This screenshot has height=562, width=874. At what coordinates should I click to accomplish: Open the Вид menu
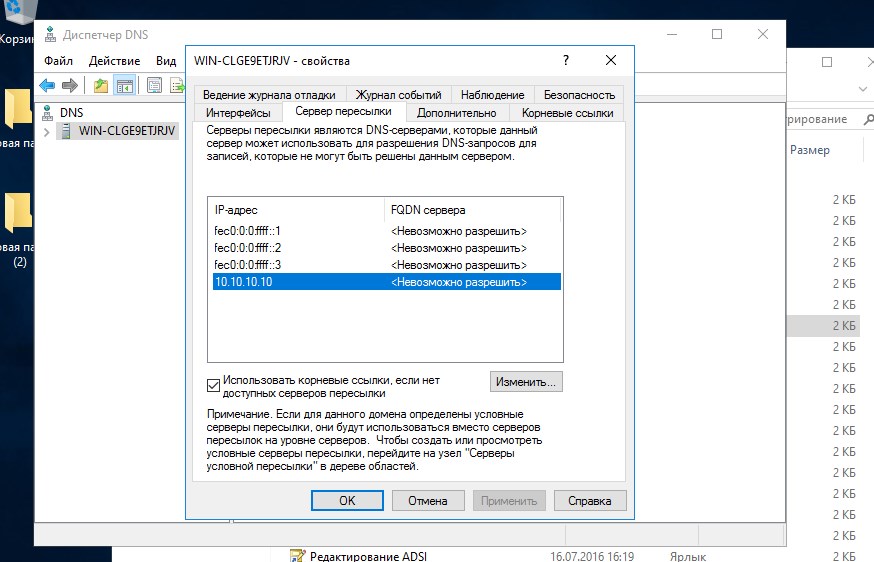[x=166, y=61]
